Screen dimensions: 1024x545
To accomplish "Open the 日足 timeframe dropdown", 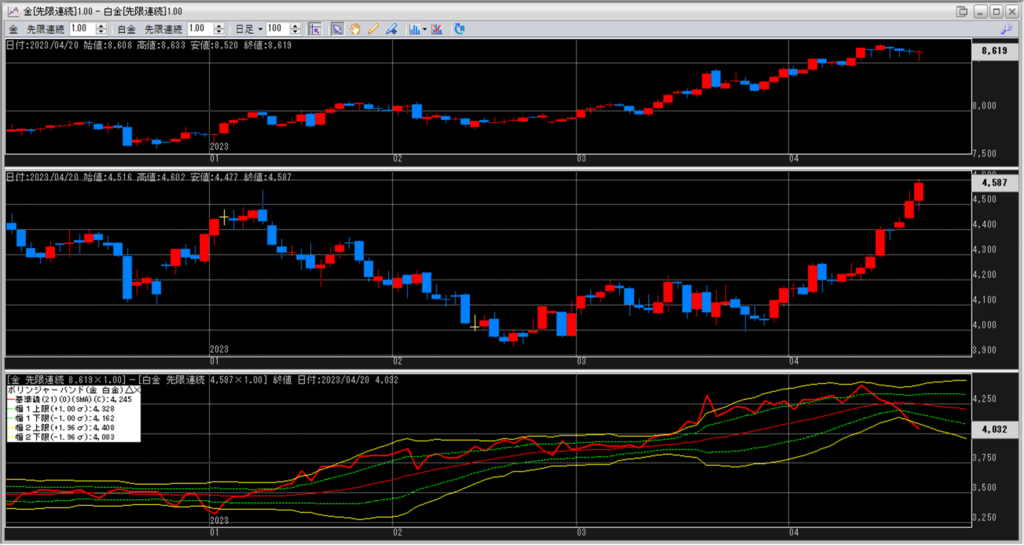I will point(249,29).
